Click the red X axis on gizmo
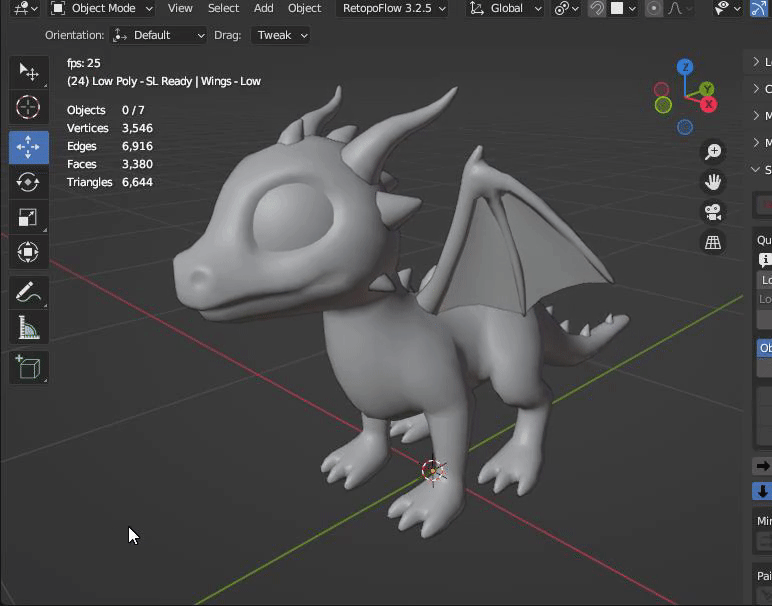 [x=709, y=104]
